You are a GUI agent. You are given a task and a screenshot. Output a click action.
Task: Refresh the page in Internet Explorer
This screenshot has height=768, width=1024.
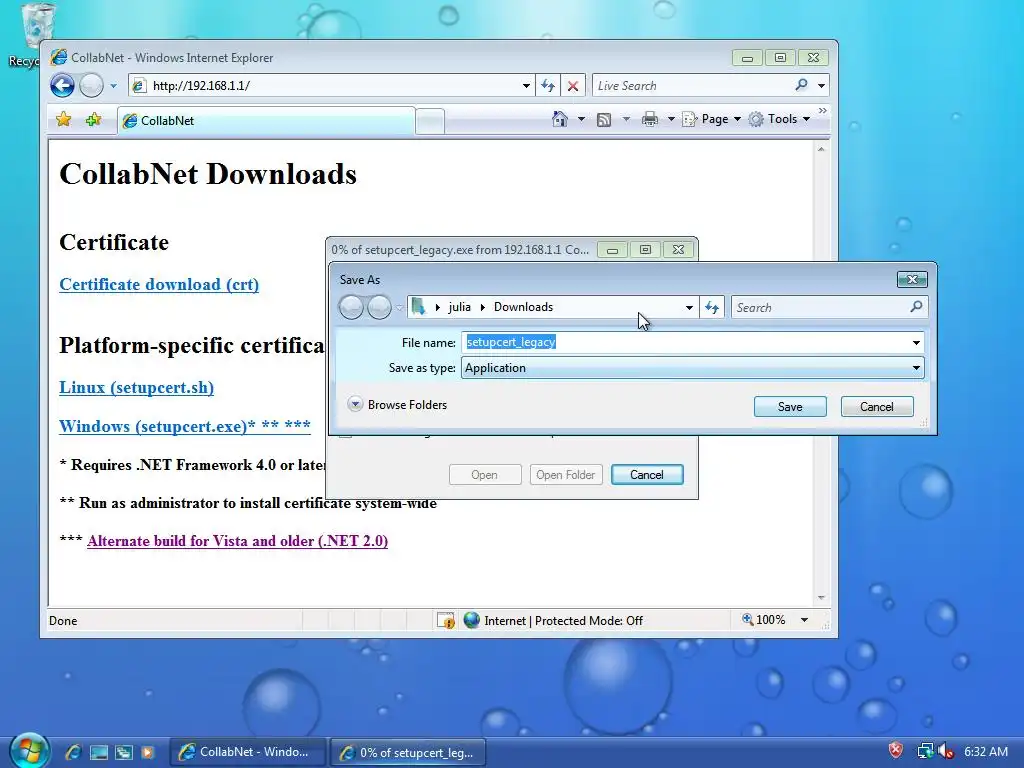[x=548, y=86]
